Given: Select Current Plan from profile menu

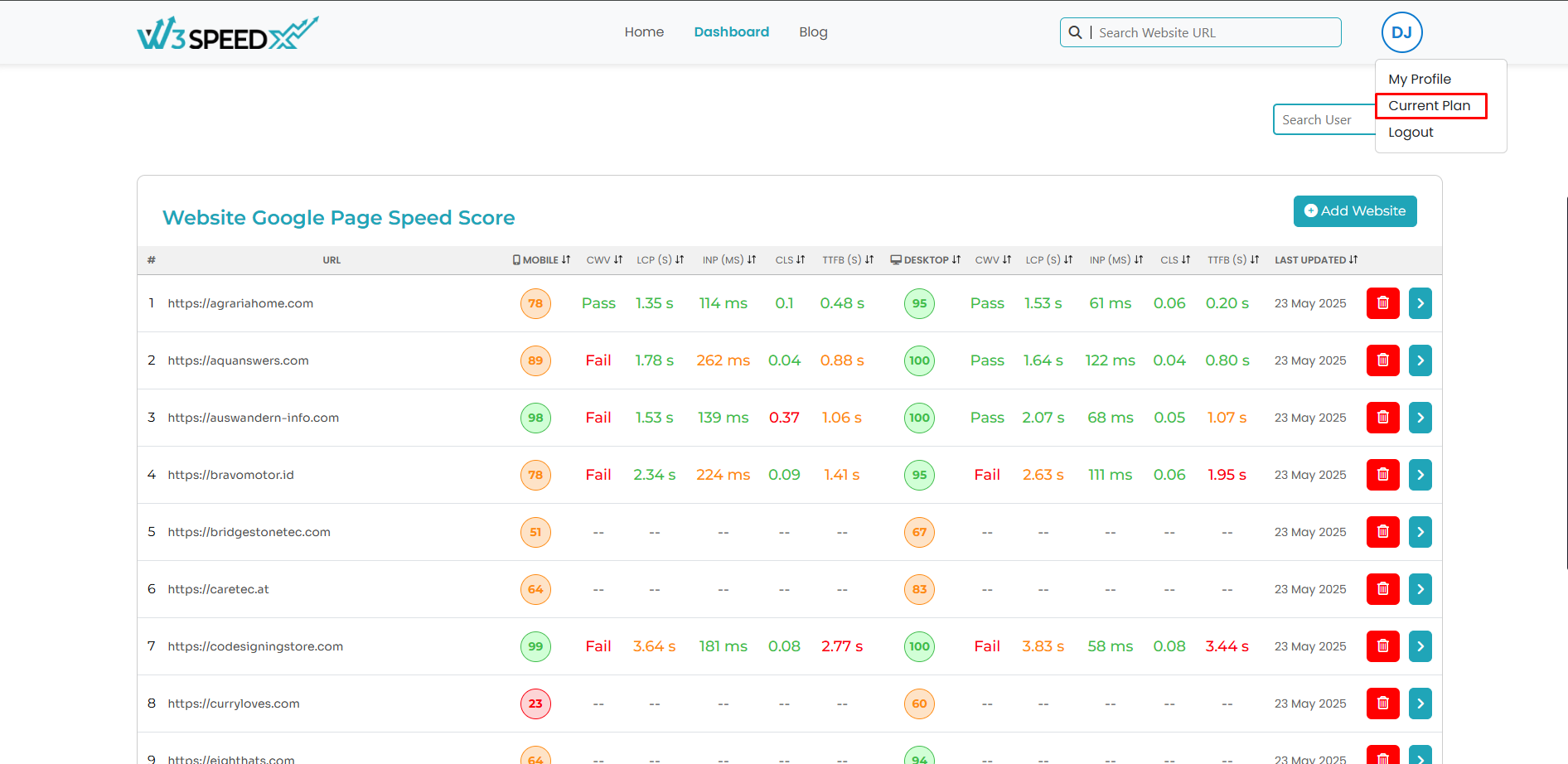Looking at the screenshot, I should pyautogui.click(x=1430, y=106).
